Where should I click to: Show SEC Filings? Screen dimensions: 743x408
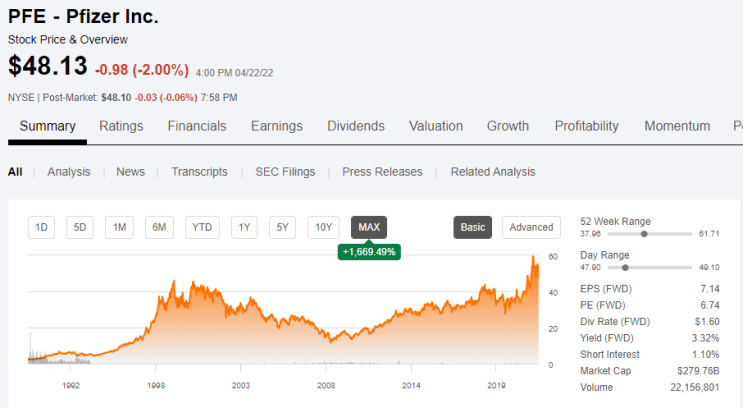pos(285,172)
